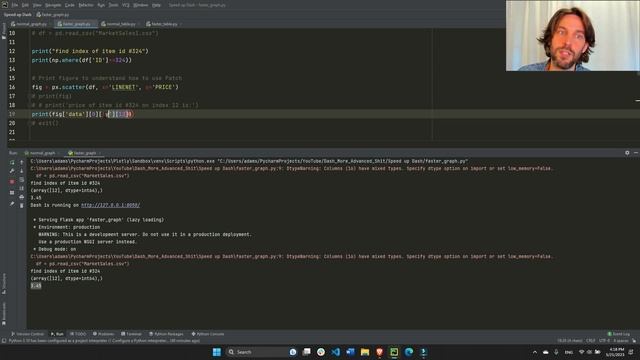Image resolution: width=640 pixels, height=360 pixels.
Task: Click the Structure sidebar tab
Action: click(x=4, y=283)
